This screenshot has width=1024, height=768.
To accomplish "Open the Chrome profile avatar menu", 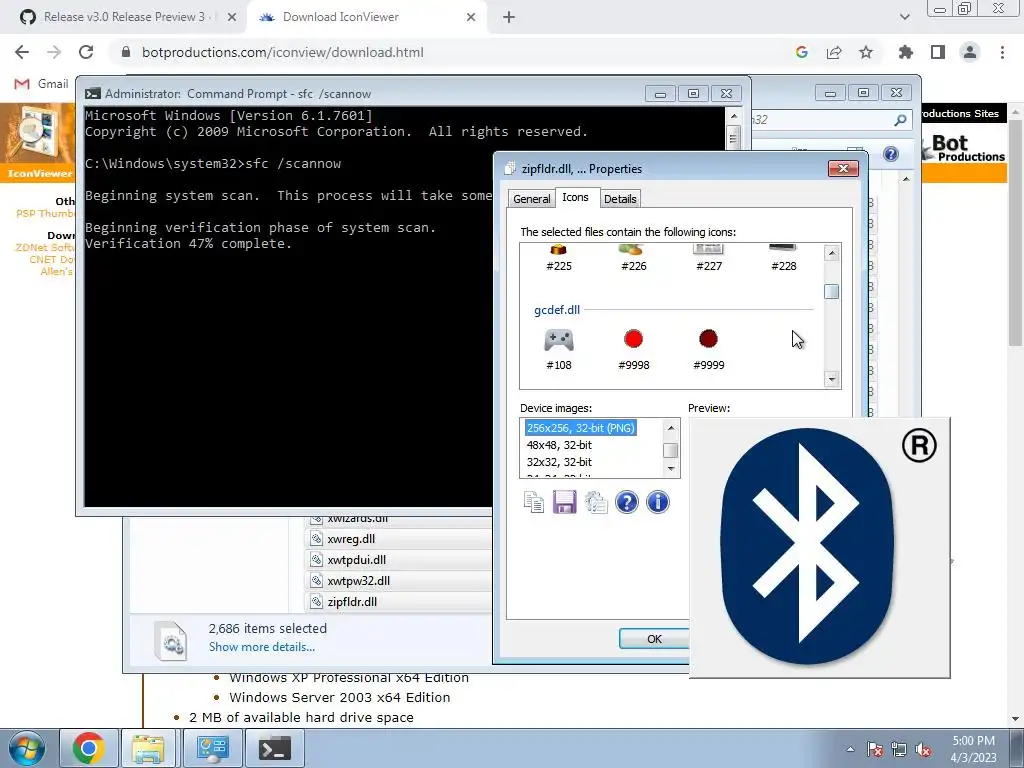I will pos(970,52).
